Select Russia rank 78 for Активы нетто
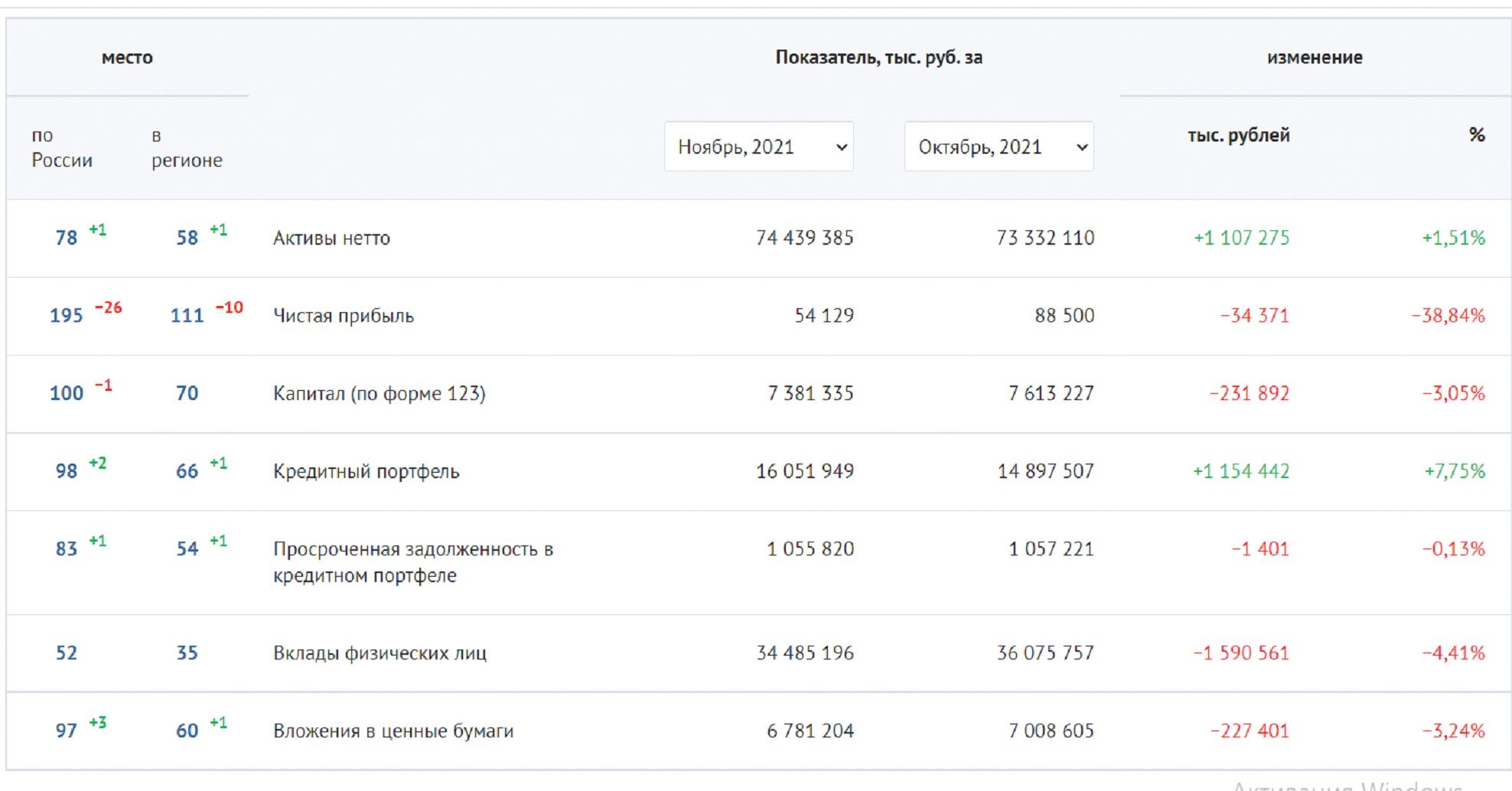The height and width of the screenshot is (791, 1512). click(x=67, y=238)
